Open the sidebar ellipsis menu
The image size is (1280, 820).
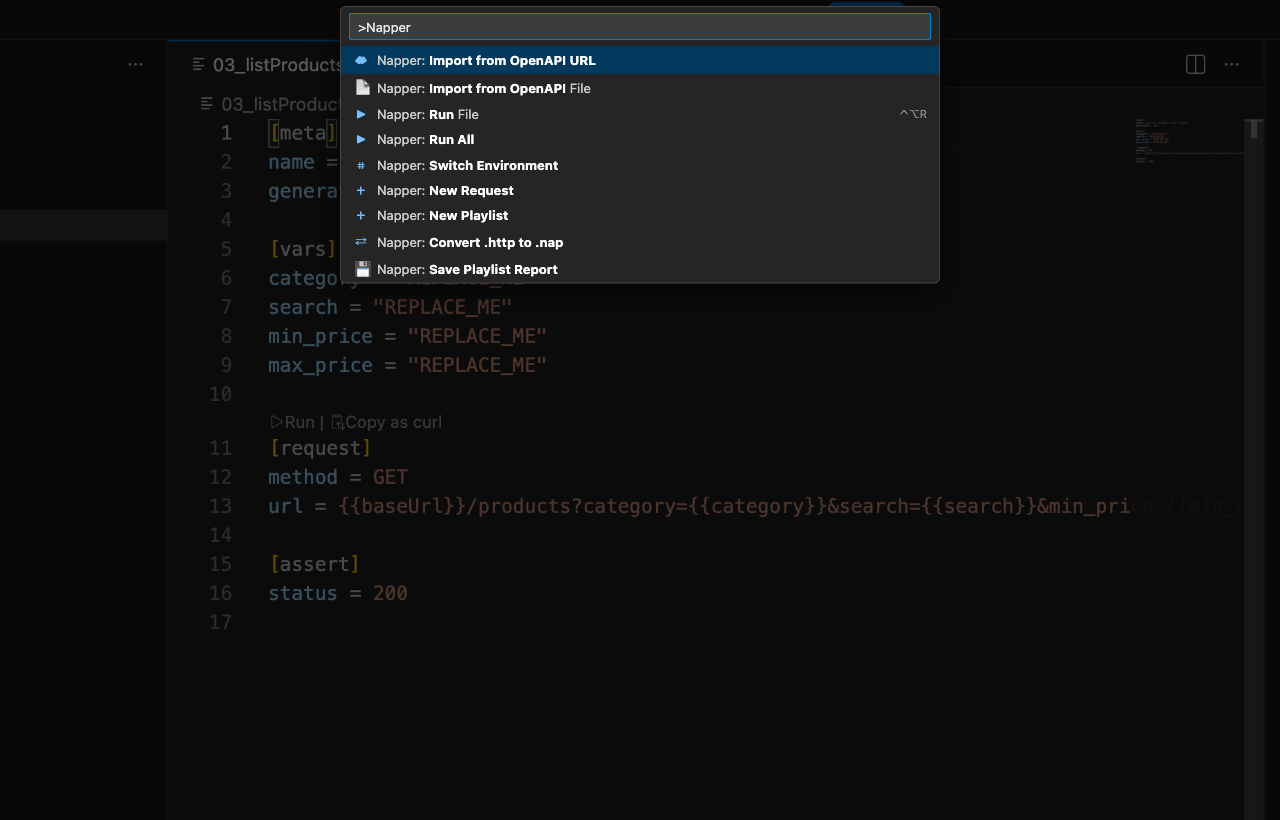[x=135, y=64]
